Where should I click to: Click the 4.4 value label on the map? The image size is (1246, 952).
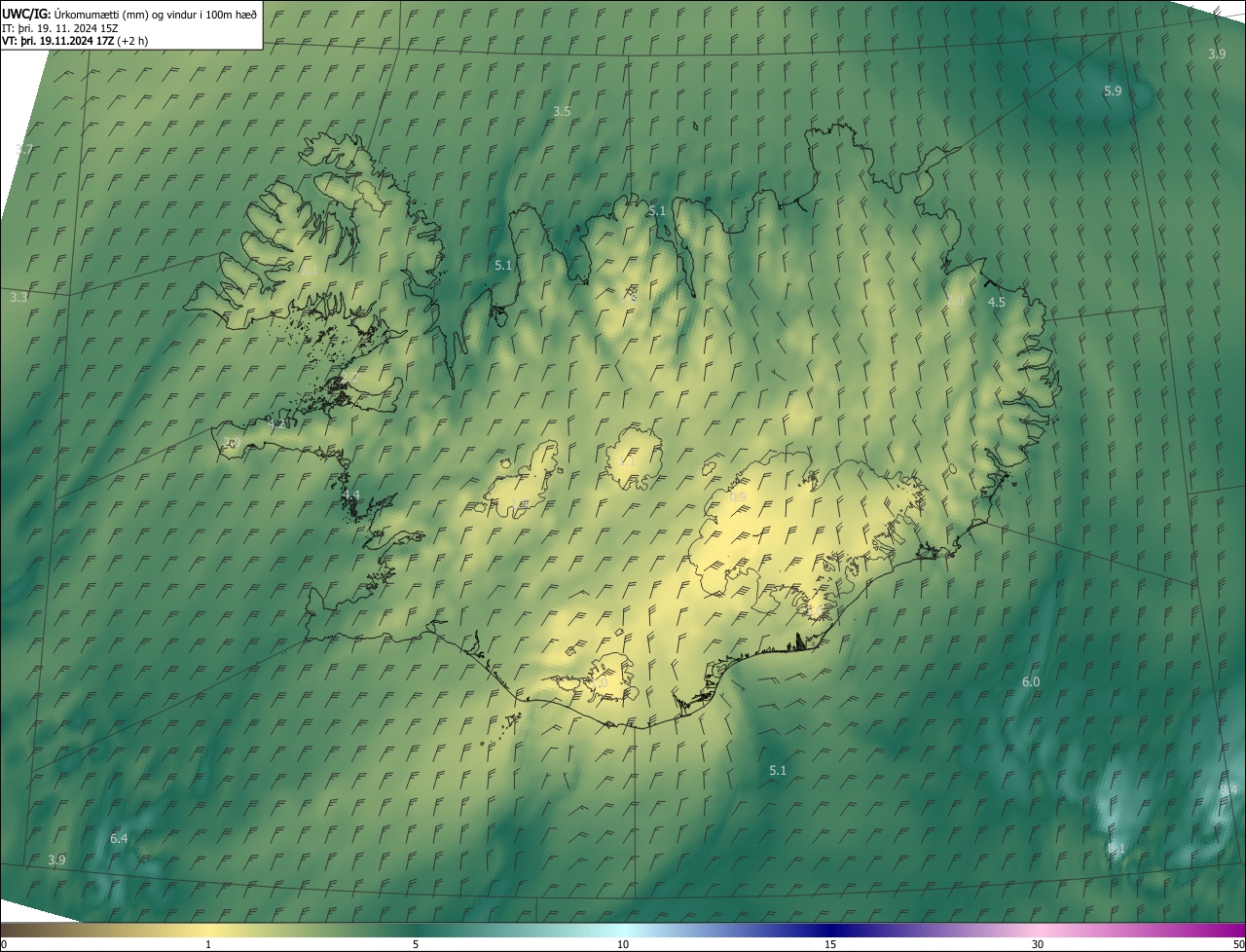350,495
